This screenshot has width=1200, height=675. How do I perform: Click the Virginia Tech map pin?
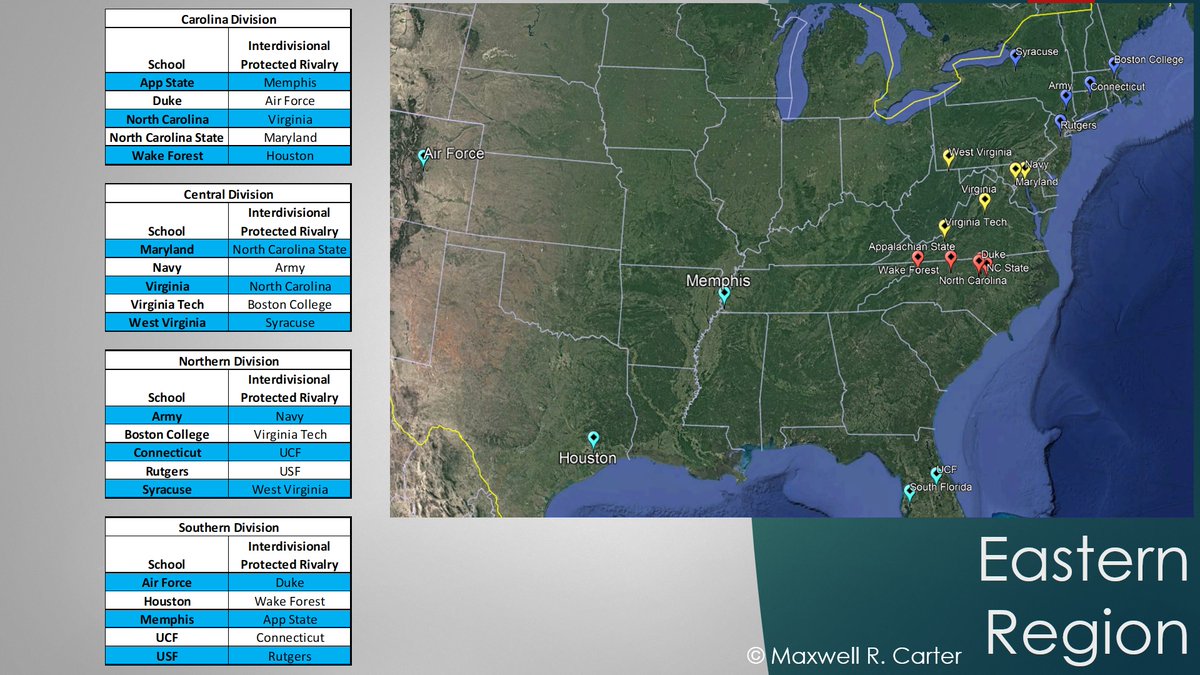tap(943, 228)
